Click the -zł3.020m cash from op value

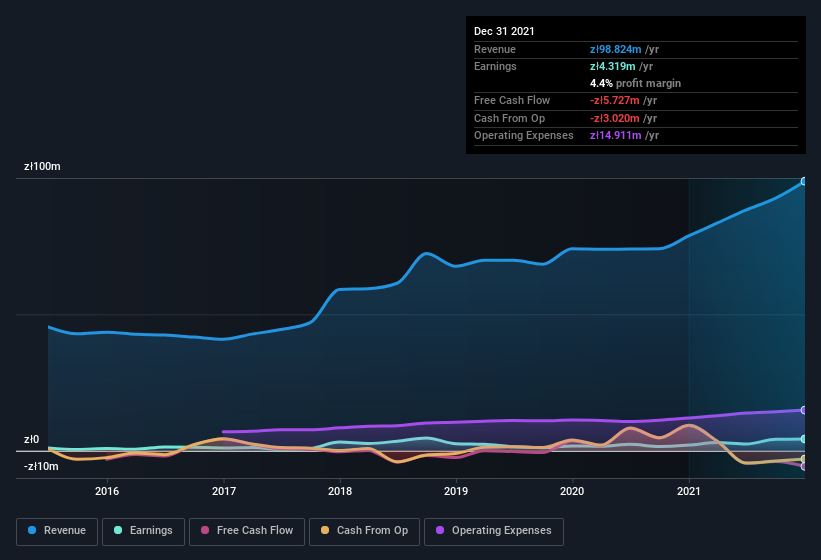point(614,118)
